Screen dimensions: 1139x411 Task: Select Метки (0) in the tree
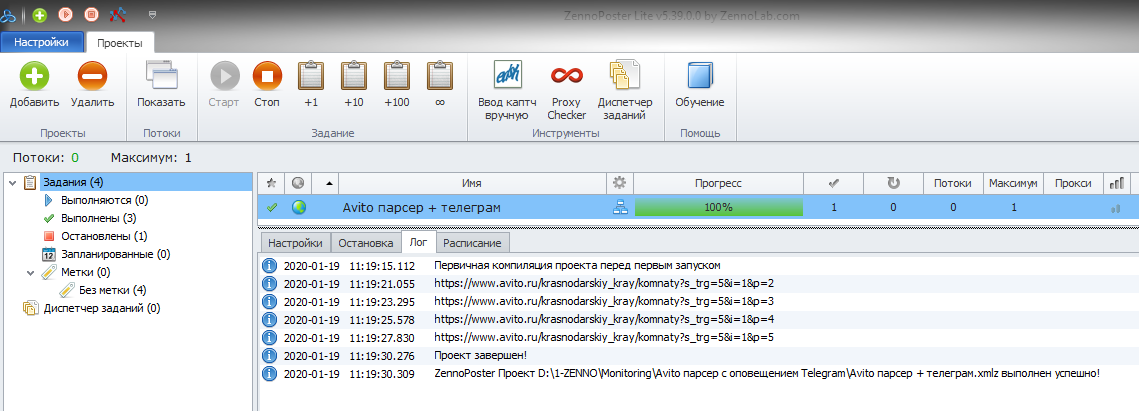(86, 272)
